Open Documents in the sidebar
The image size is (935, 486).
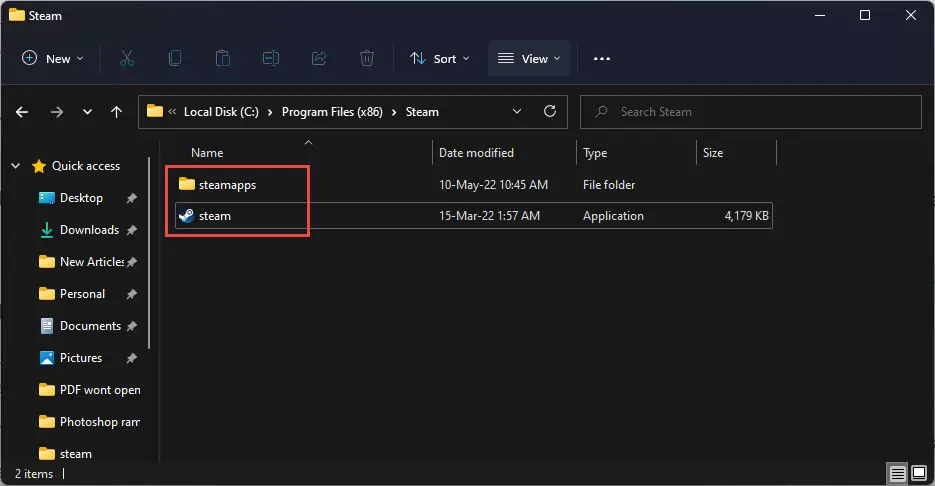pyautogui.click(x=90, y=326)
